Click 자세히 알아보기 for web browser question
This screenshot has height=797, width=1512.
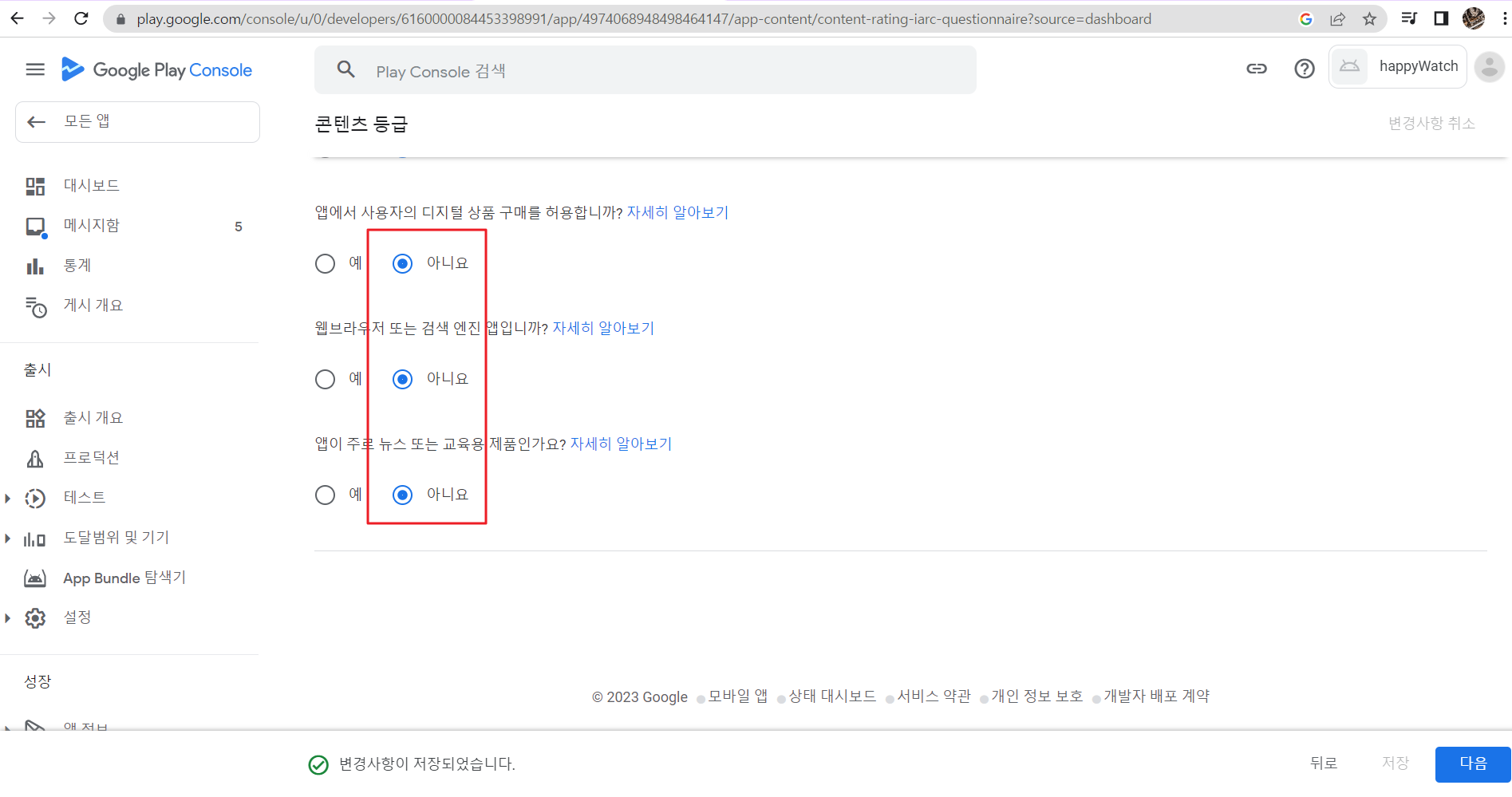603,328
